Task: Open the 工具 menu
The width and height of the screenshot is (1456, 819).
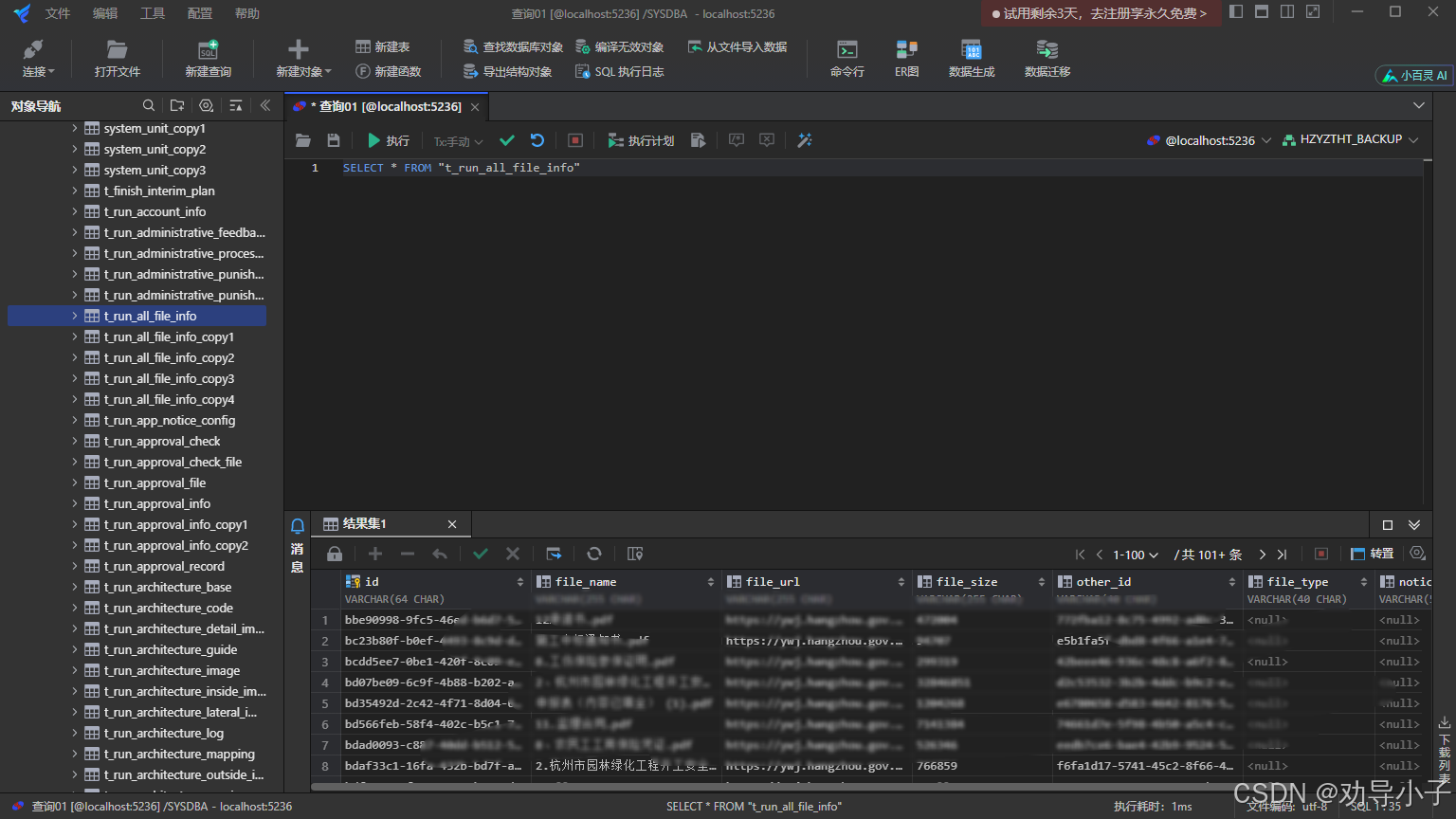Action: coord(153,13)
